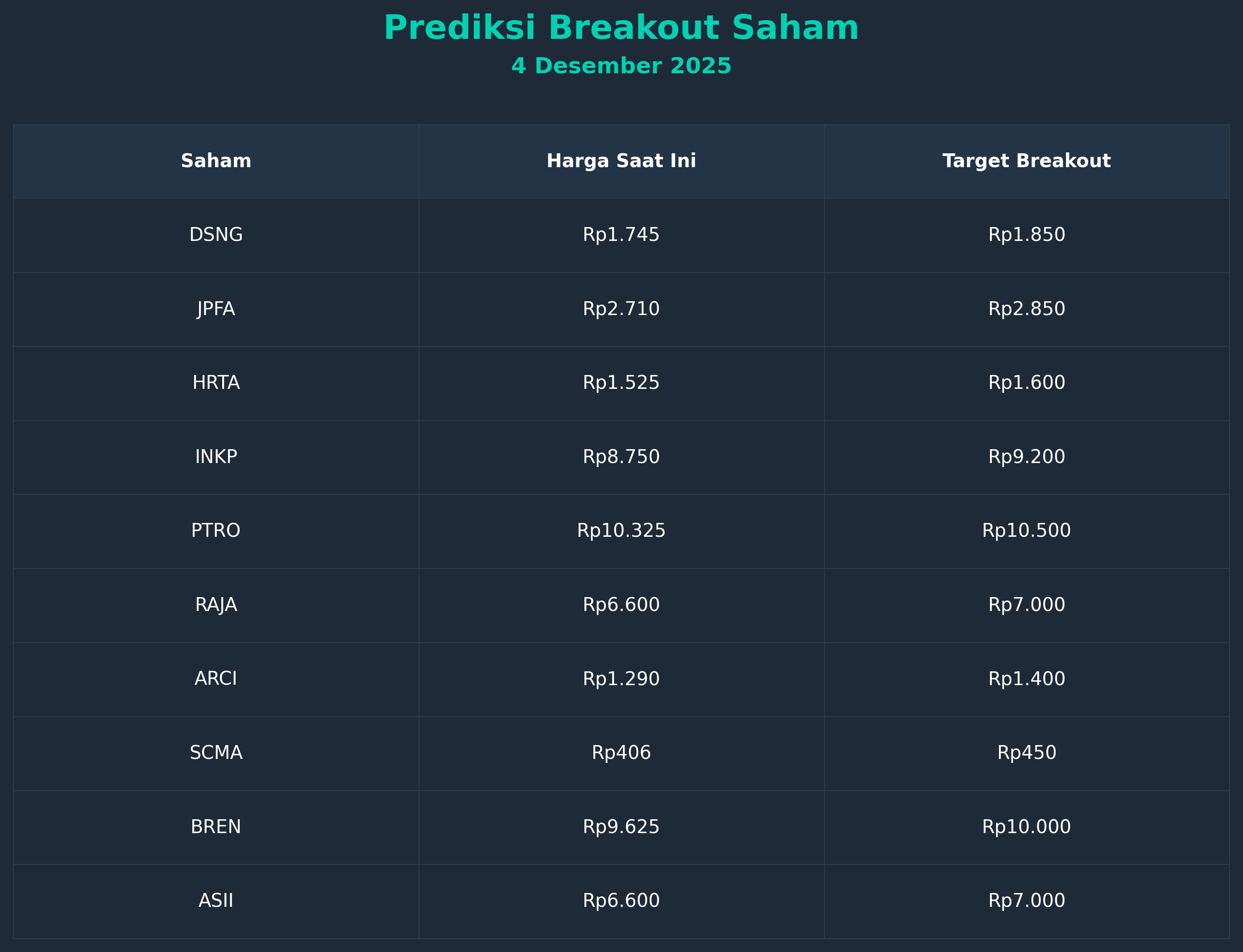Click the ASII stock ticker cell
Image resolution: width=1243 pixels, height=952 pixels.
point(216,901)
